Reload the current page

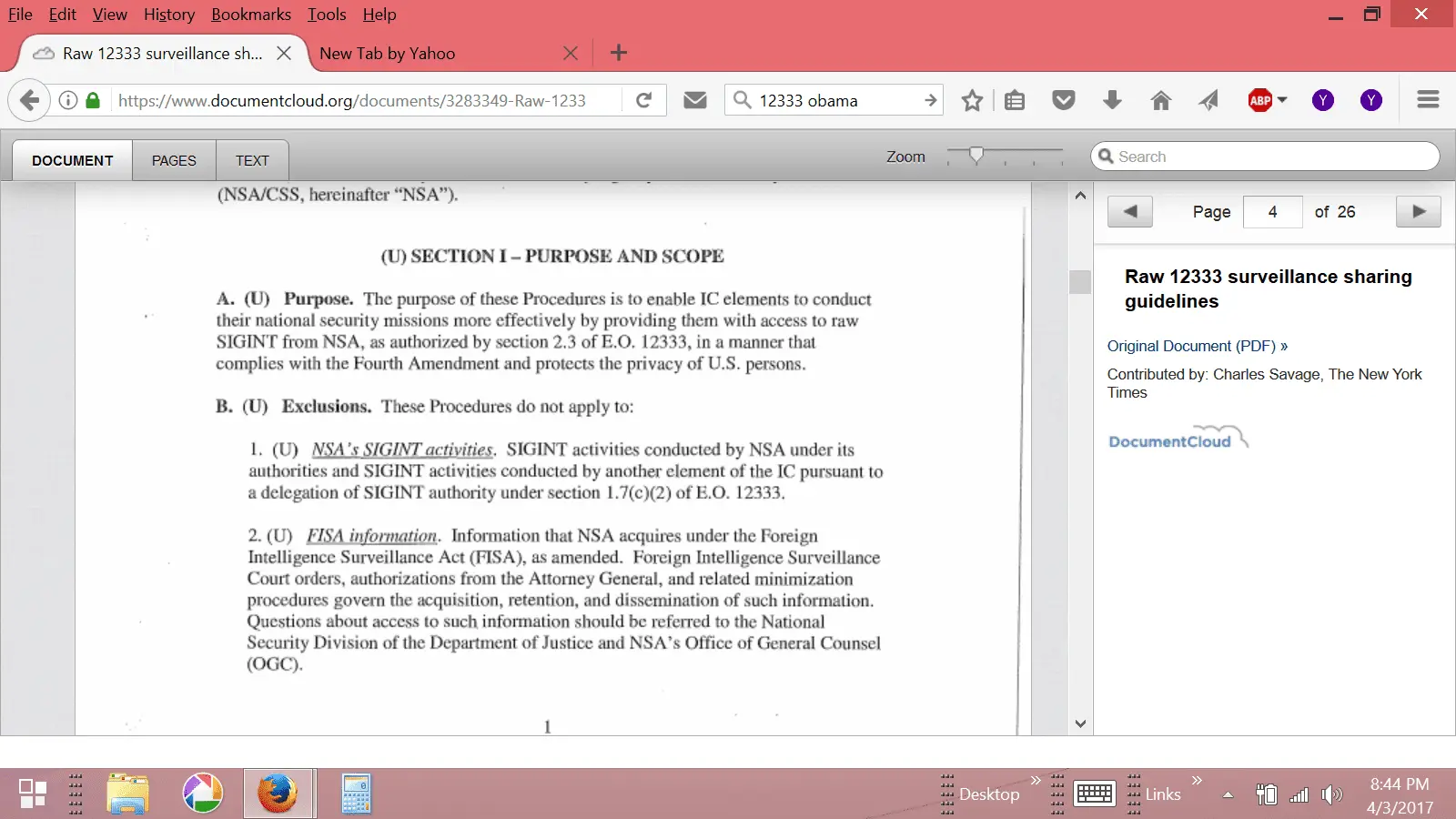pos(644,100)
